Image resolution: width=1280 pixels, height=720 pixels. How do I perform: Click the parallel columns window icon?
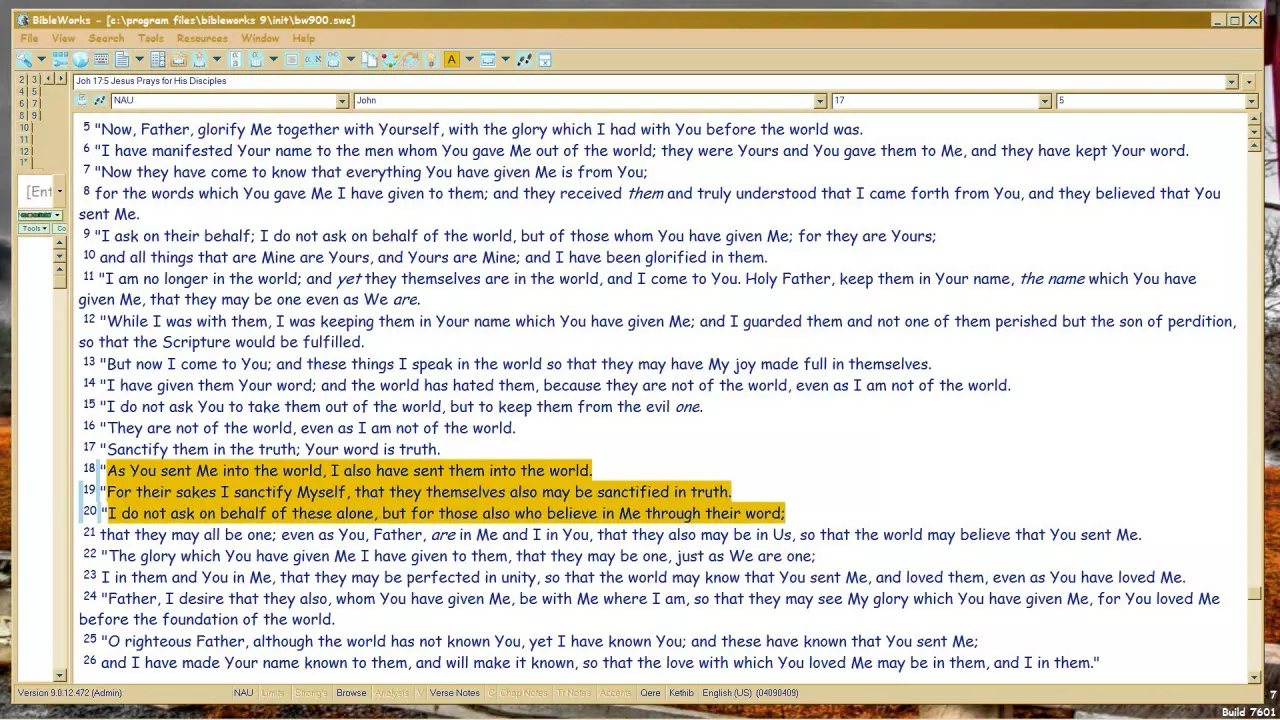click(158, 59)
